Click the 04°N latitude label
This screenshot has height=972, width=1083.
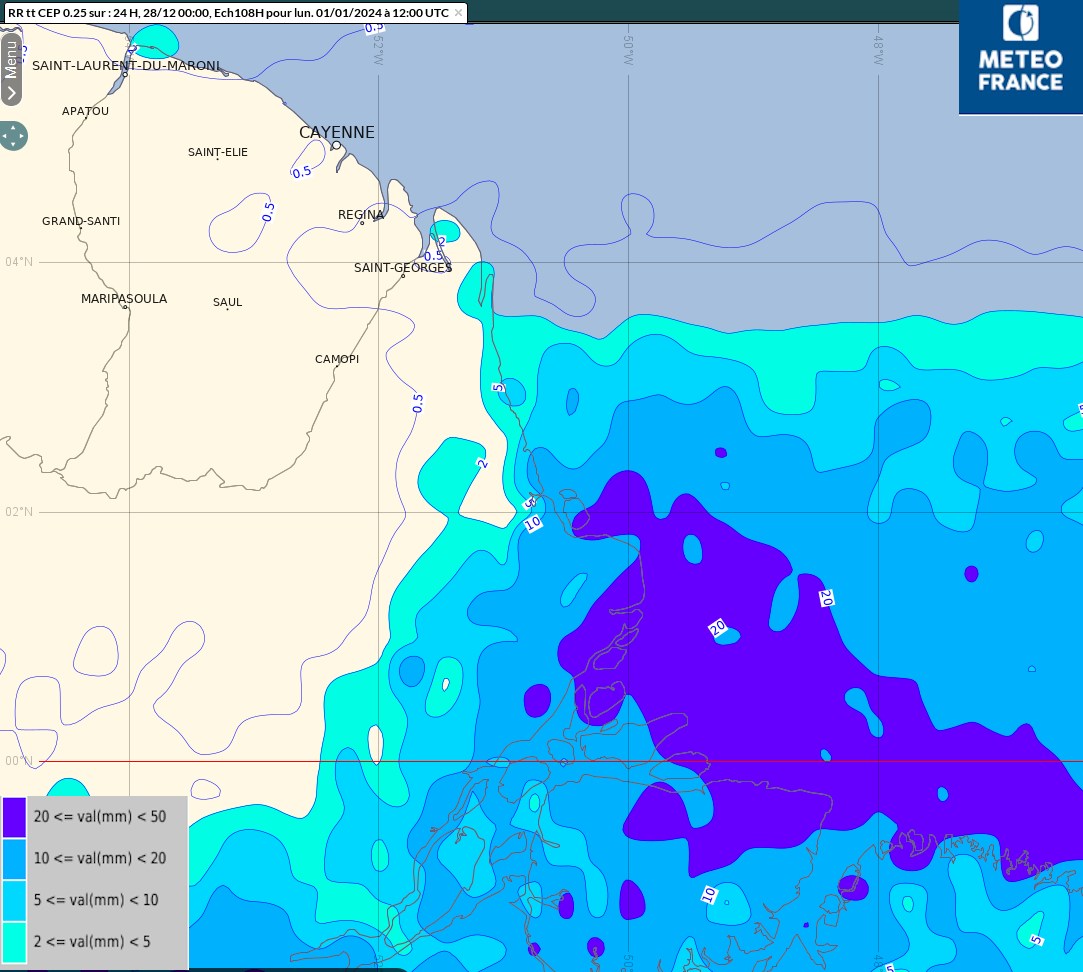[x=19, y=262]
